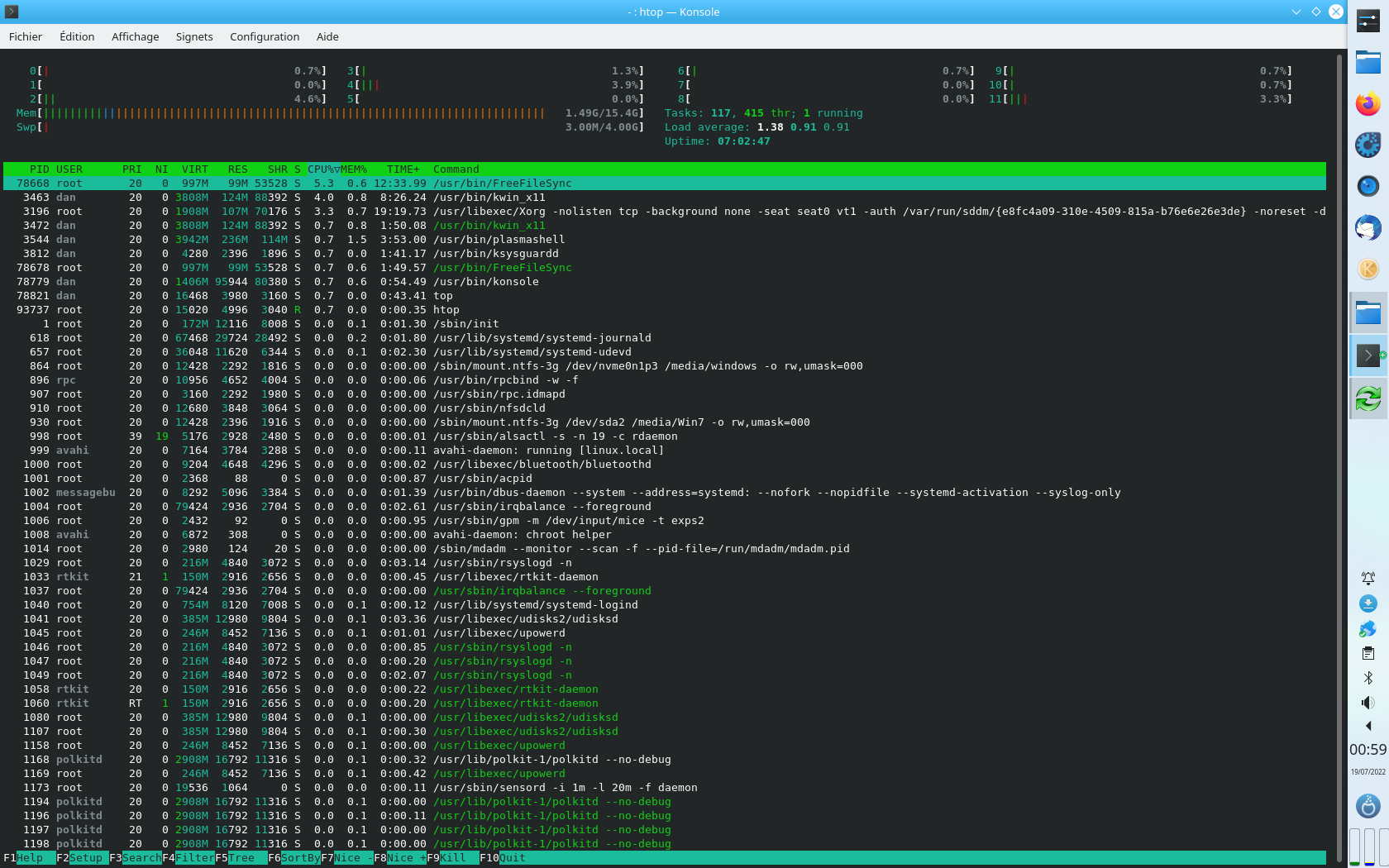
Task: Open the Fichier menu
Action: coord(26,36)
